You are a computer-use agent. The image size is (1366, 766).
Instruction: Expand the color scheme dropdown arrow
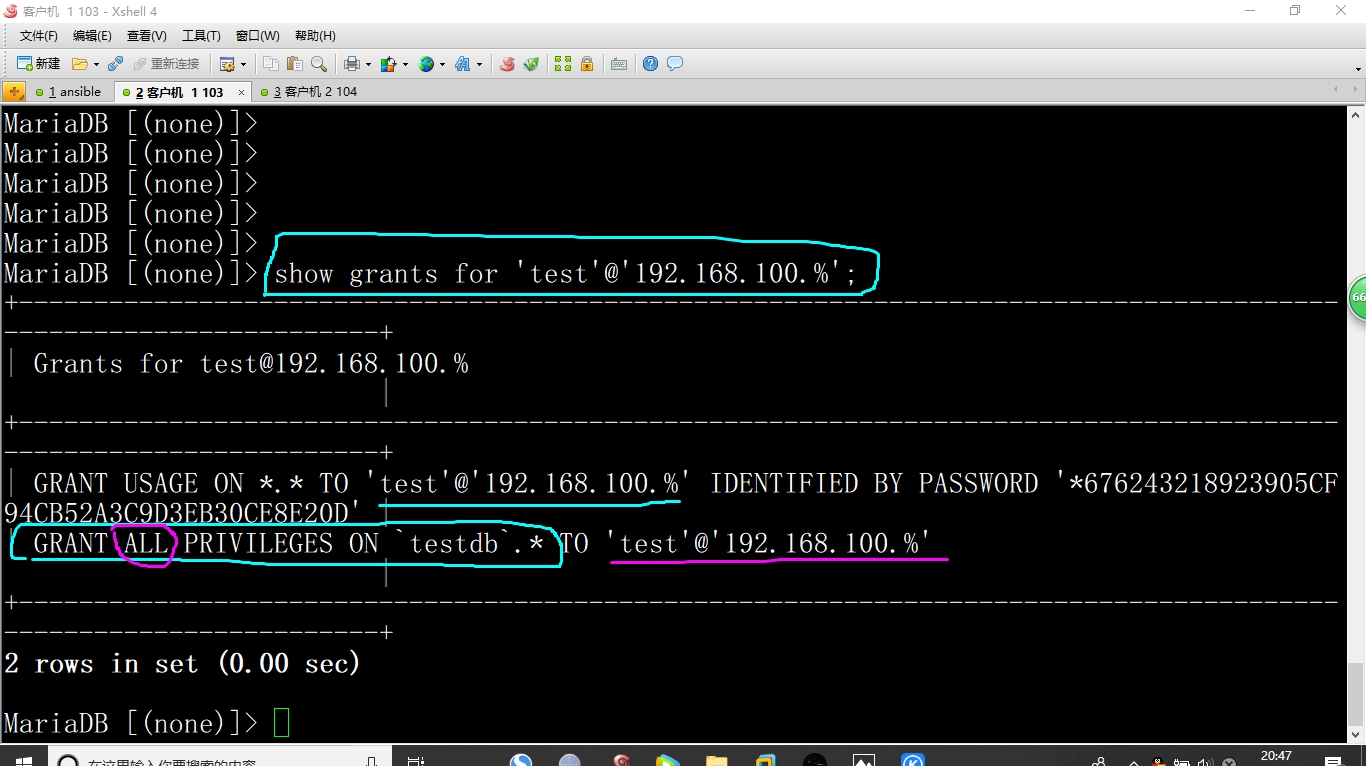click(405, 64)
